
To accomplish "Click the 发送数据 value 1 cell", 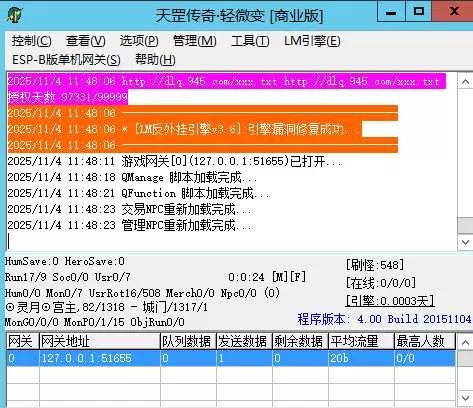I will click(245, 358).
